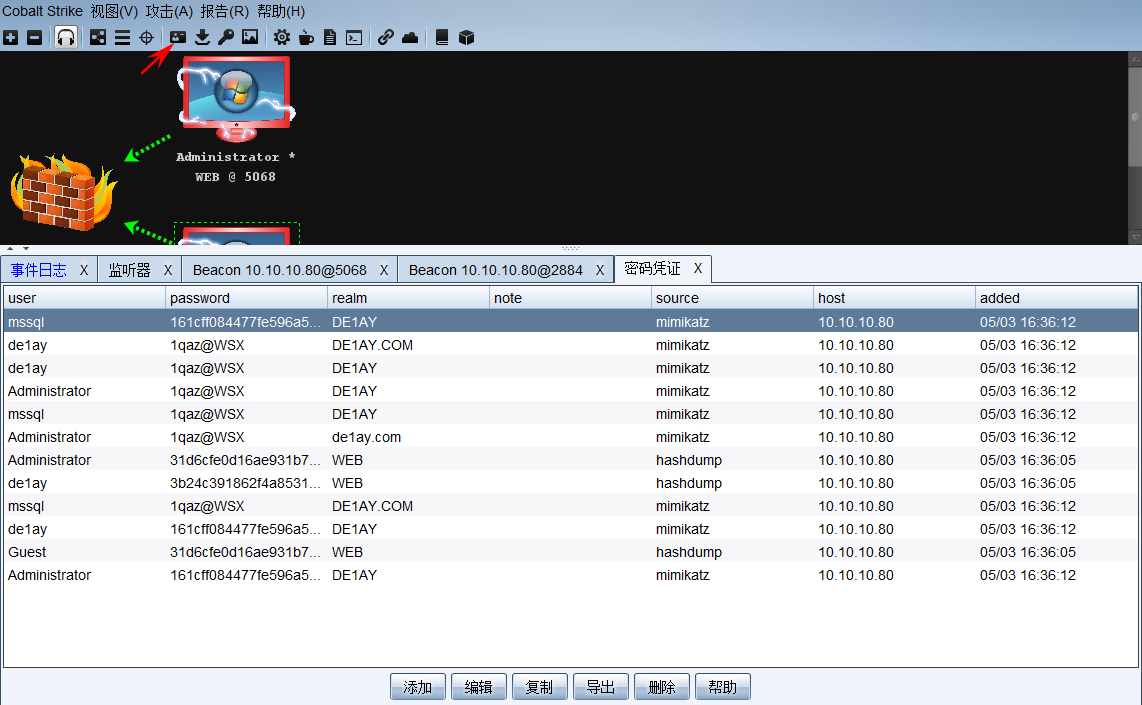This screenshot has width=1142, height=705.
Task: Select the Guest credential row
Action: point(571,552)
